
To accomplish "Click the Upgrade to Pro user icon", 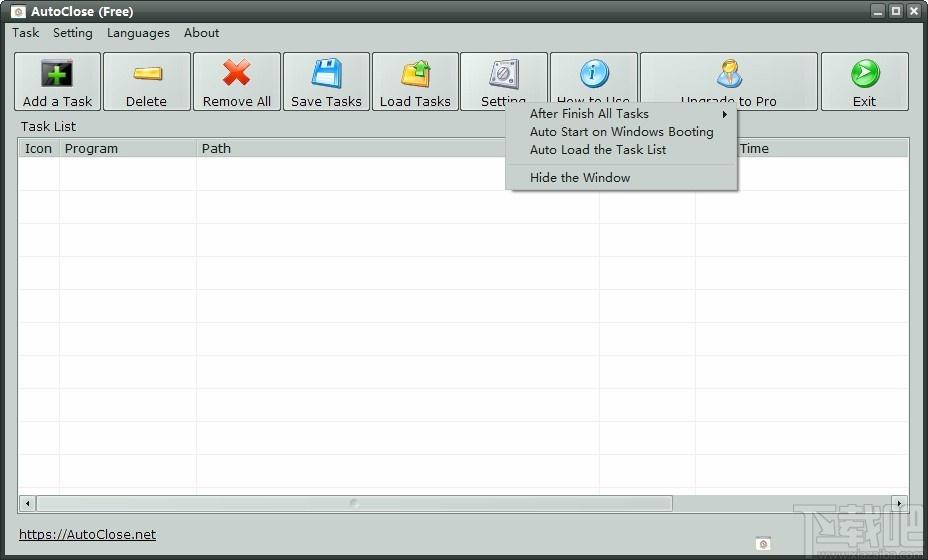I will tap(729, 73).
